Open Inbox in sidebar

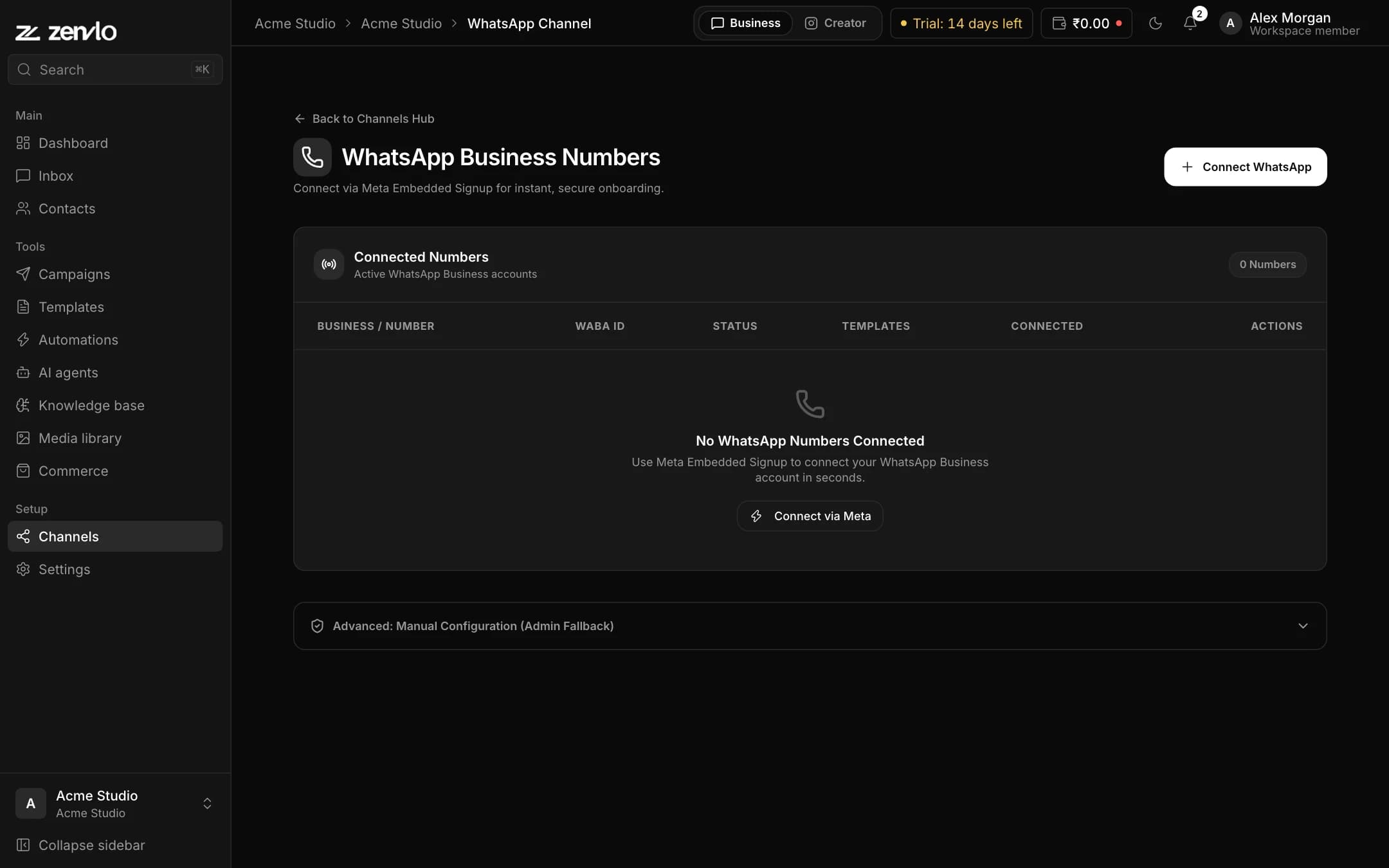(x=115, y=176)
